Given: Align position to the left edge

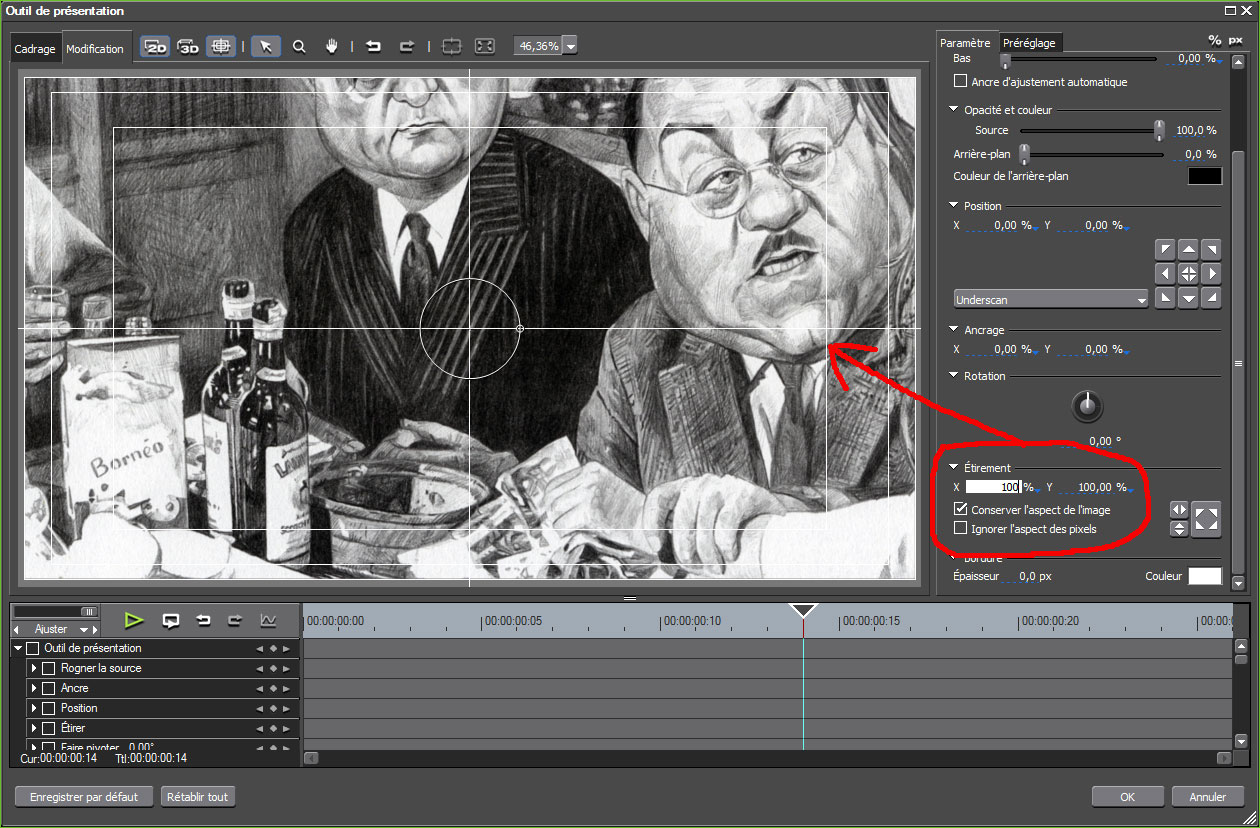Looking at the screenshot, I should tap(1165, 273).
